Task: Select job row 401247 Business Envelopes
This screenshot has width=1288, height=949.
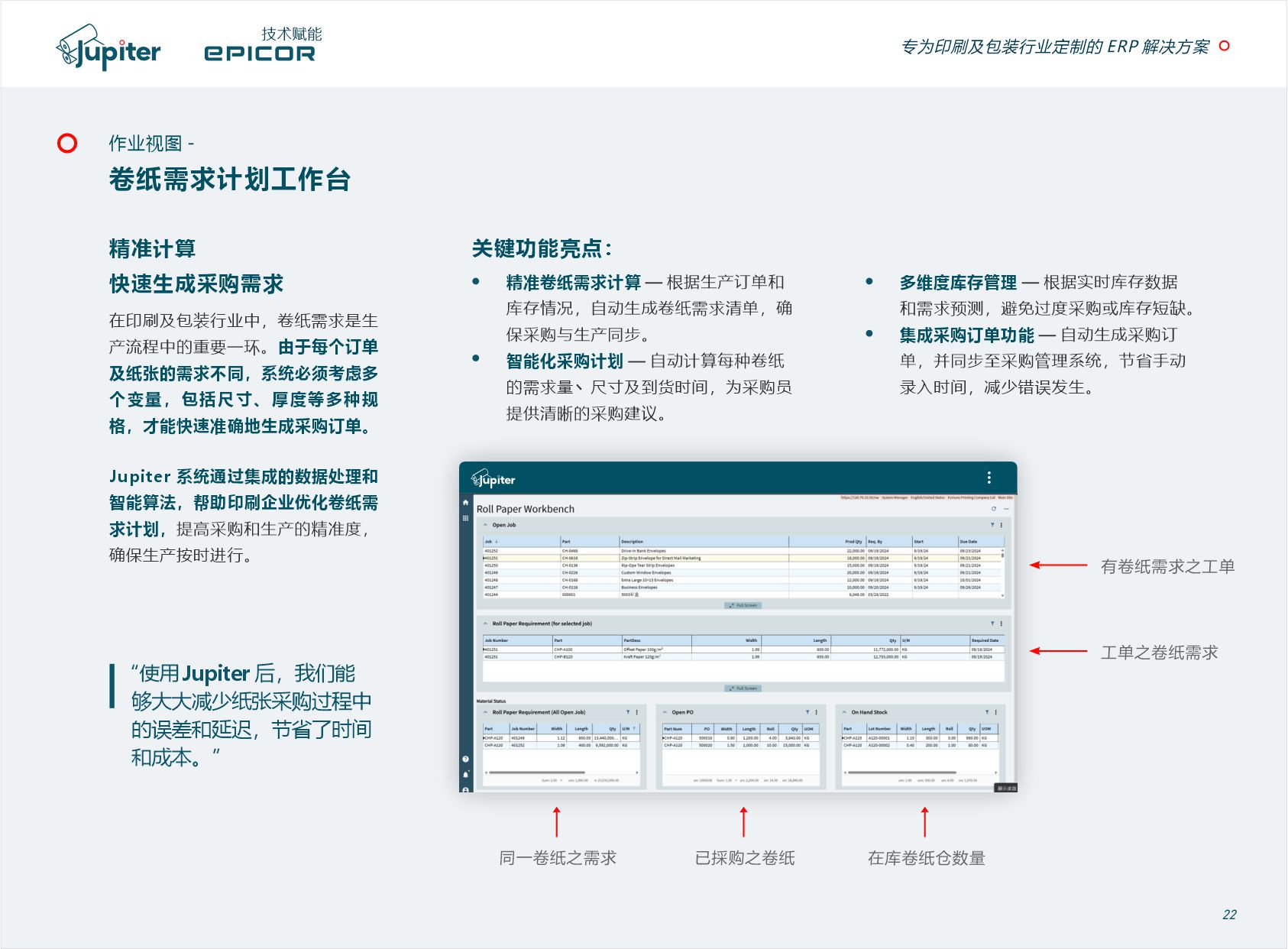Action: click(x=741, y=588)
